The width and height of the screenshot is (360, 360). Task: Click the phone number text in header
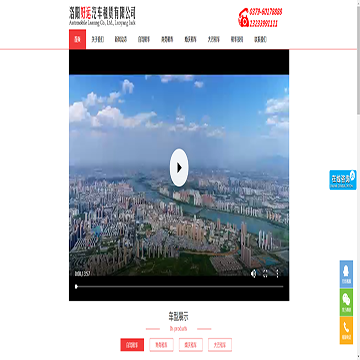[x=266, y=18]
